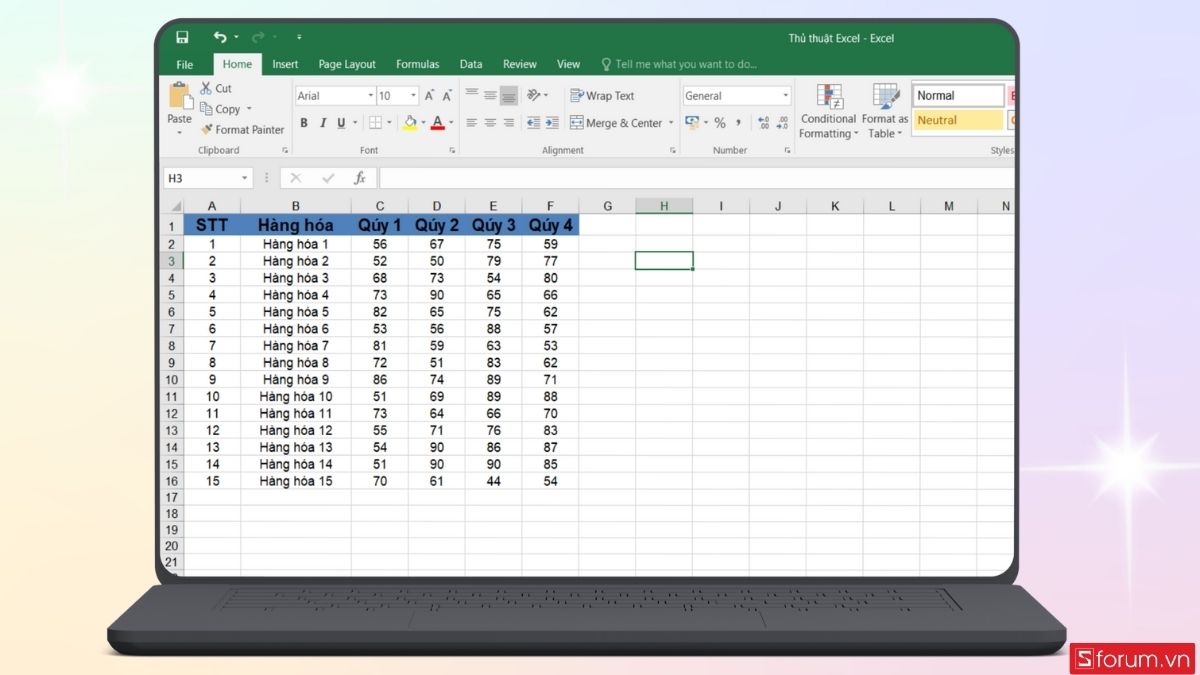Click the Save icon in title bar
Image resolution: width=1200 pixels, height=675 pixels.
pos(182,38)
